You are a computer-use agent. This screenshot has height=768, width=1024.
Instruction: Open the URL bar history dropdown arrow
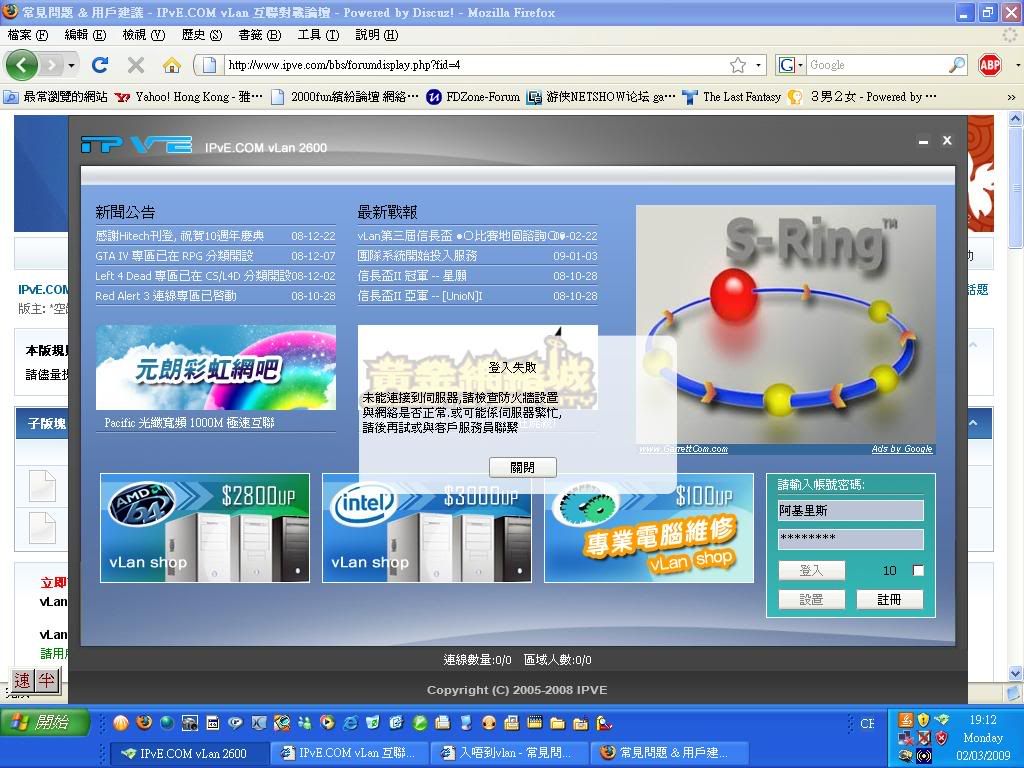759,65
